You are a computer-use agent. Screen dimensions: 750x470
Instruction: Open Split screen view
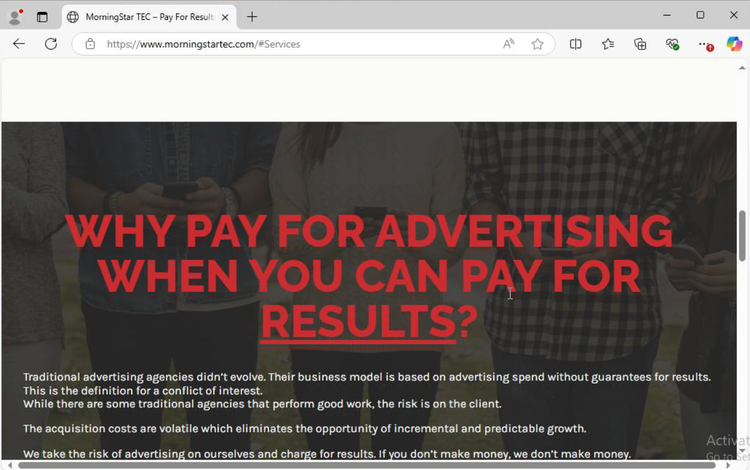576,44
